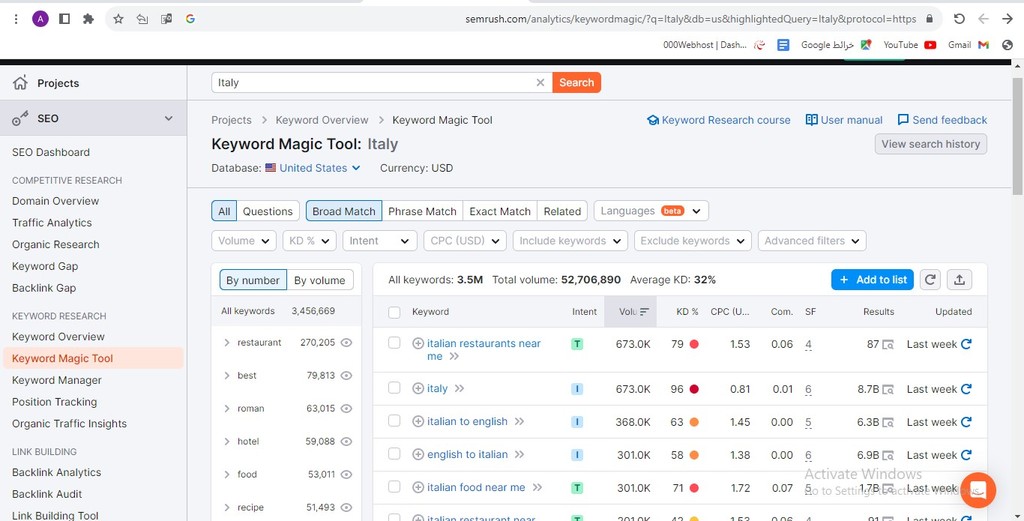Click double-arrow icon next to 'italy' keyword
This screenshot has width=1024, height=521.
click(459, 388)
